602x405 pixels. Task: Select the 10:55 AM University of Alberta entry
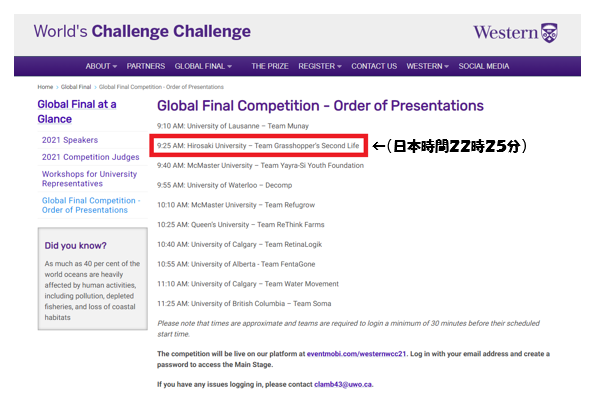(x=236, y=264)
